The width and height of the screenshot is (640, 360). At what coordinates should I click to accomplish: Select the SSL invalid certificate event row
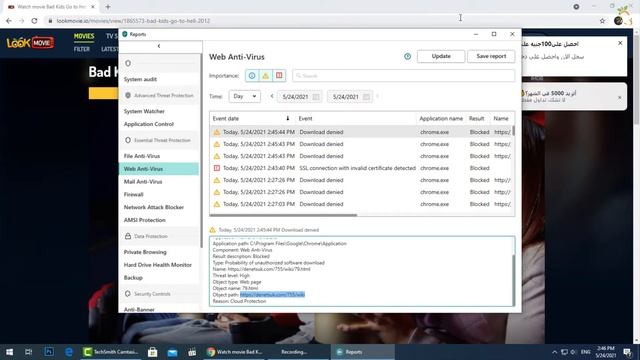point(361,168)
